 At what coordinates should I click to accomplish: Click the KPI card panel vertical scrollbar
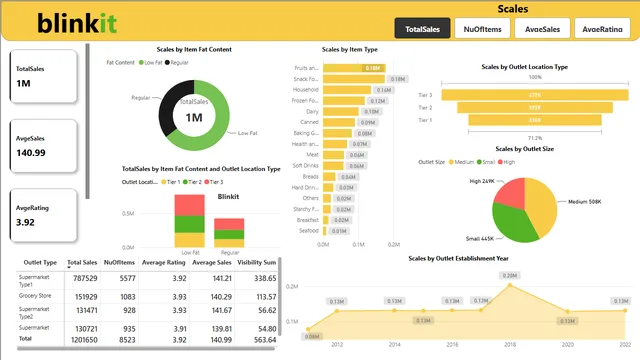click(87, 121)
